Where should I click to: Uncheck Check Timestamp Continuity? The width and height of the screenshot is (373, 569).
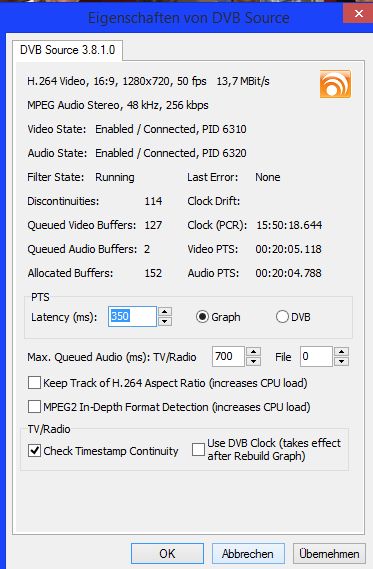34,451
